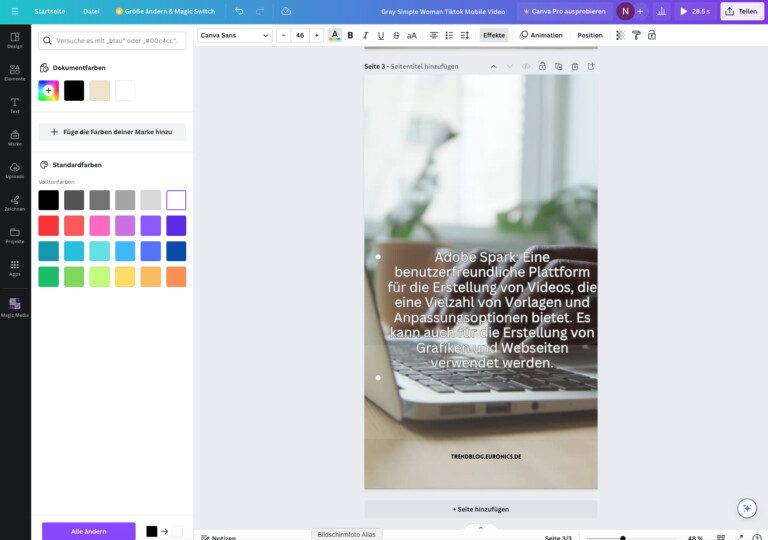The image size is (768, 540).
Task: Add new page icon in page header
Action: pyautogui.click(x=591, y=66)
